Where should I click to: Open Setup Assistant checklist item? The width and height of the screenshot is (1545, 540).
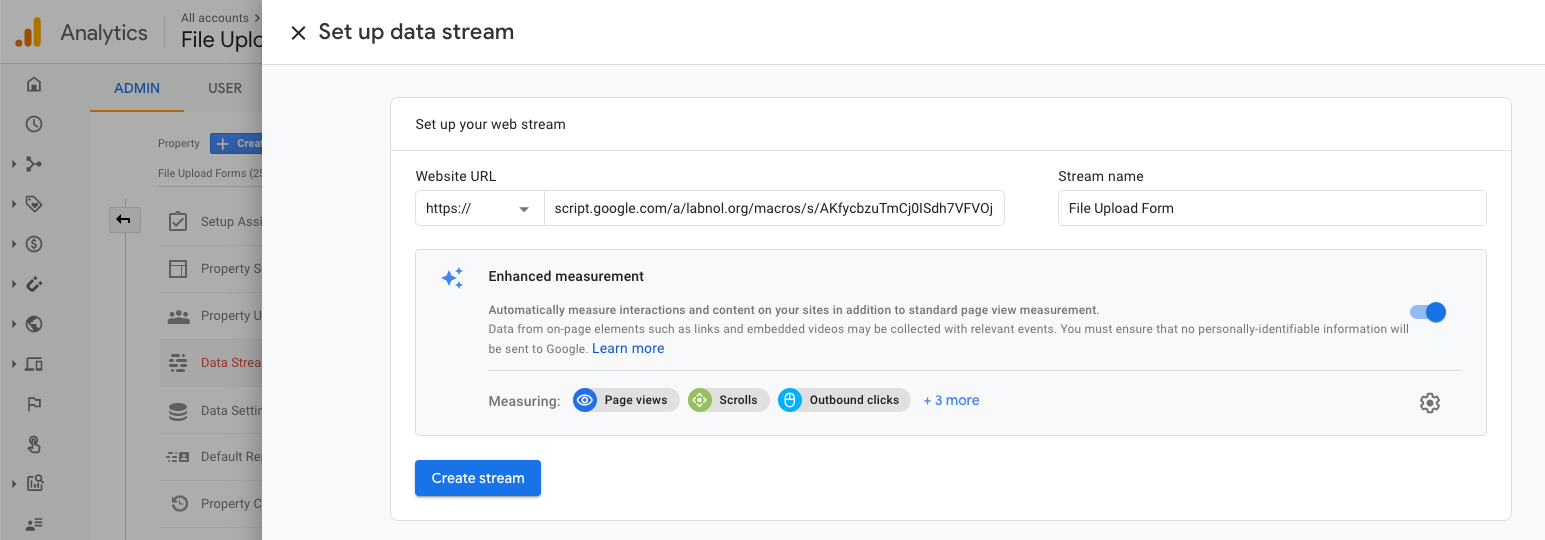pyautogui.click(x=178, y=221)
